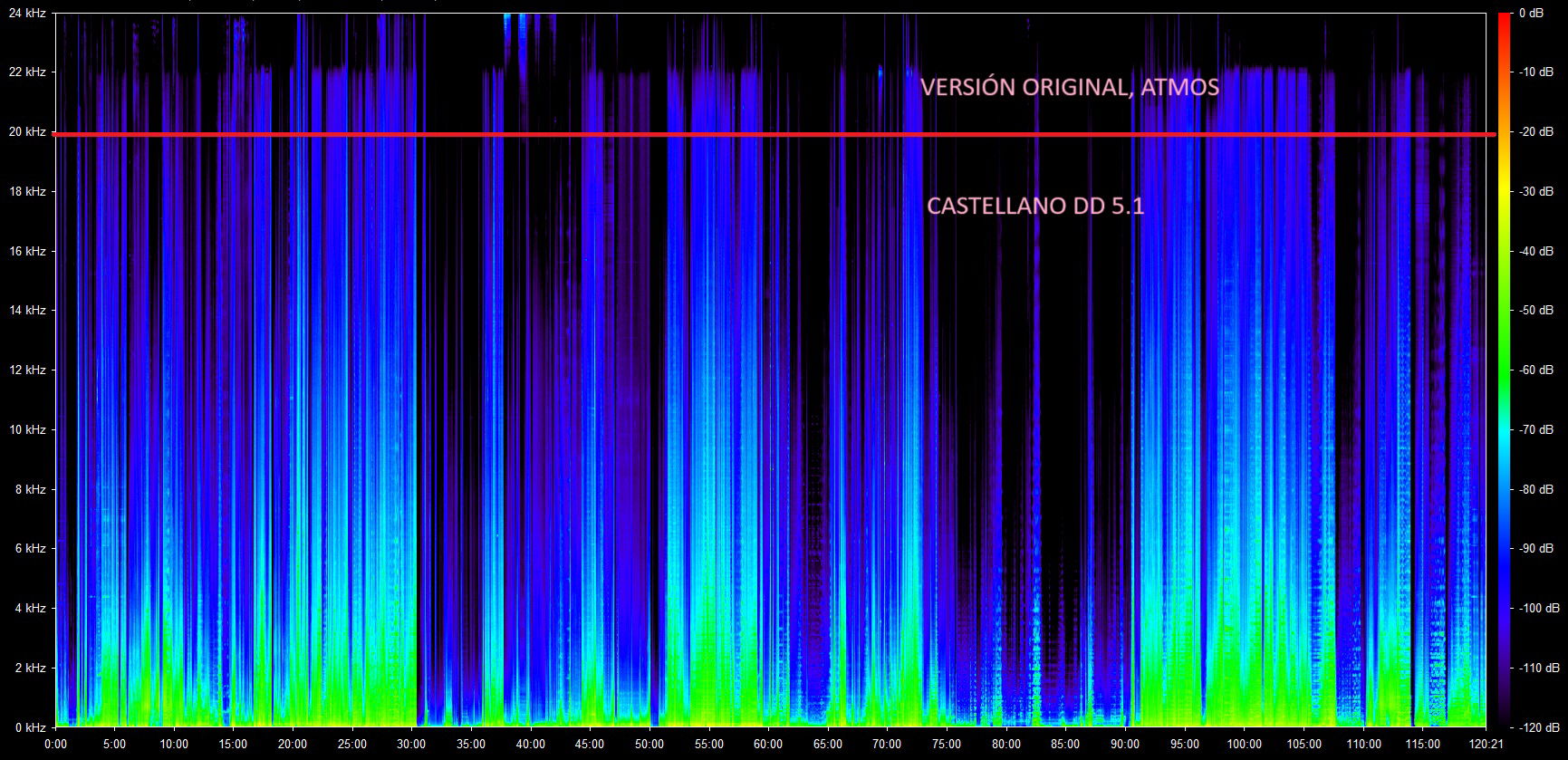Click the -40 dB scale label

[x=1538, y=251]
